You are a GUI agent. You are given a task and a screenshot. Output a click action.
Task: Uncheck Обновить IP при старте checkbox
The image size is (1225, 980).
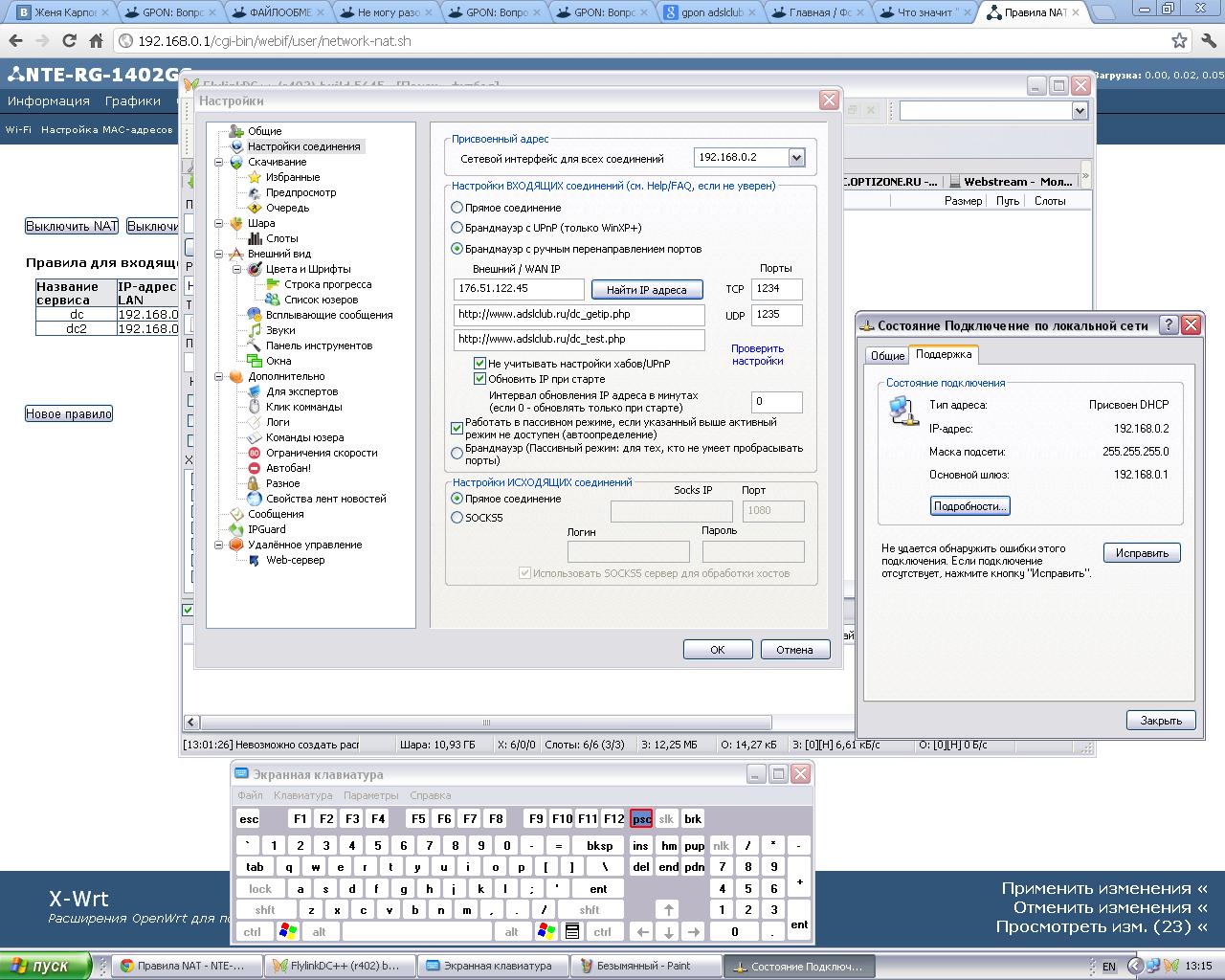pyautogui.click(x=480, y=379)
